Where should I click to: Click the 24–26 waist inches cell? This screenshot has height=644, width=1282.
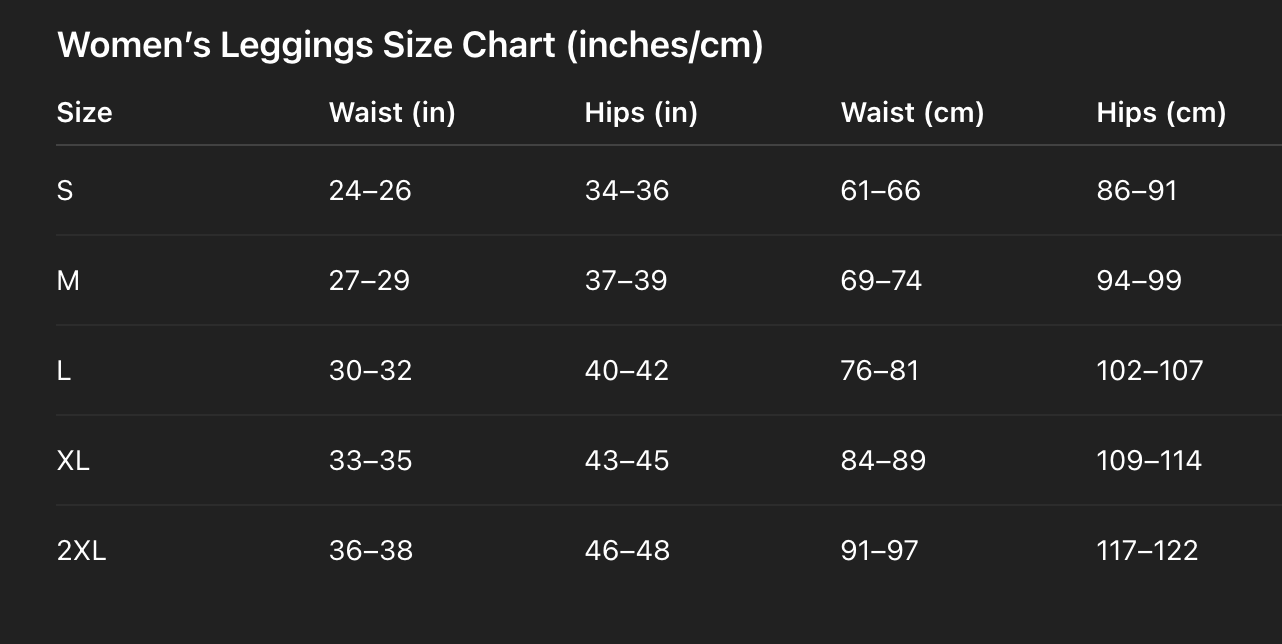[370, 190]
